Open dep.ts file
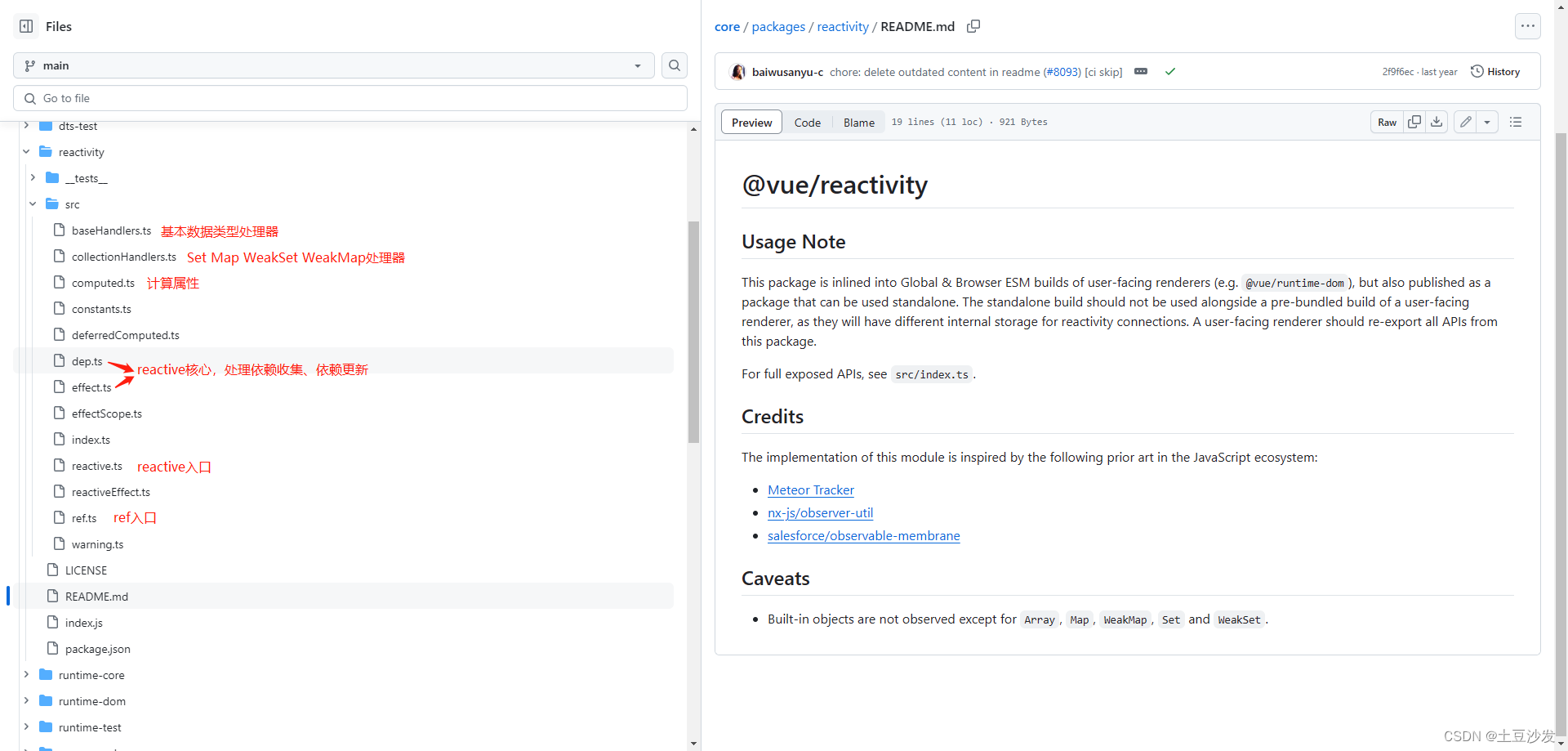Viewport: 1568px width, 751px height. click(87, 361)
